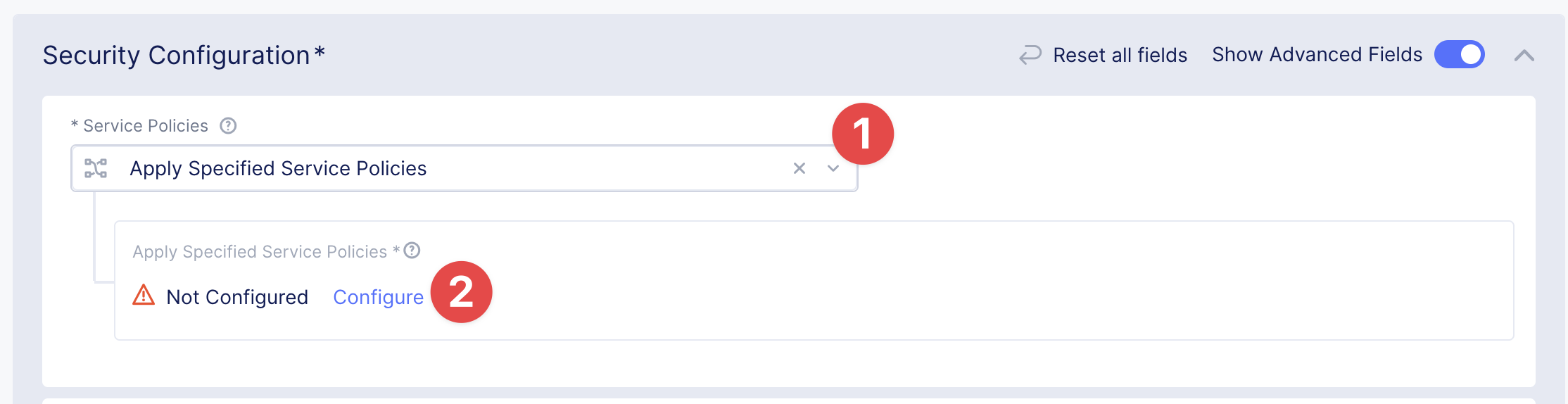Open help for Service Policies field
Screen dimensions: 1568x404
(x=228, y=126)
